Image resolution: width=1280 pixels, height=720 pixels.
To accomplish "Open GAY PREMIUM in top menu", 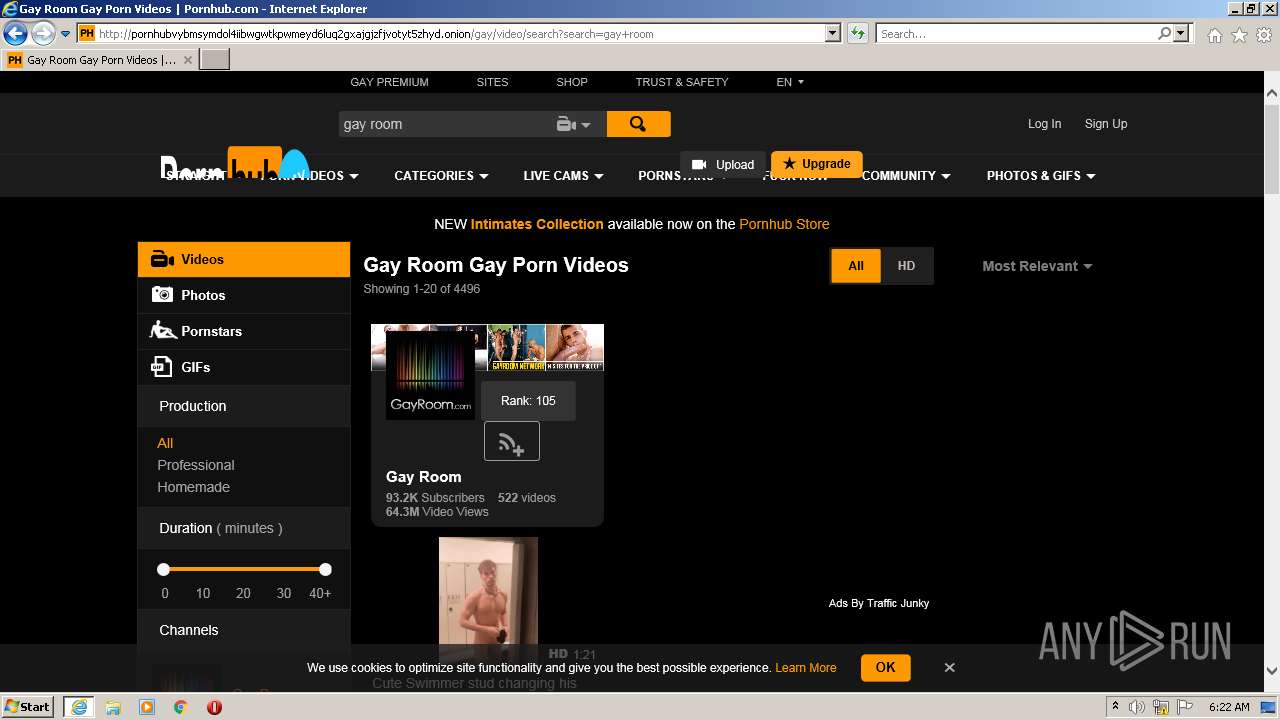I will pos(389,82).
